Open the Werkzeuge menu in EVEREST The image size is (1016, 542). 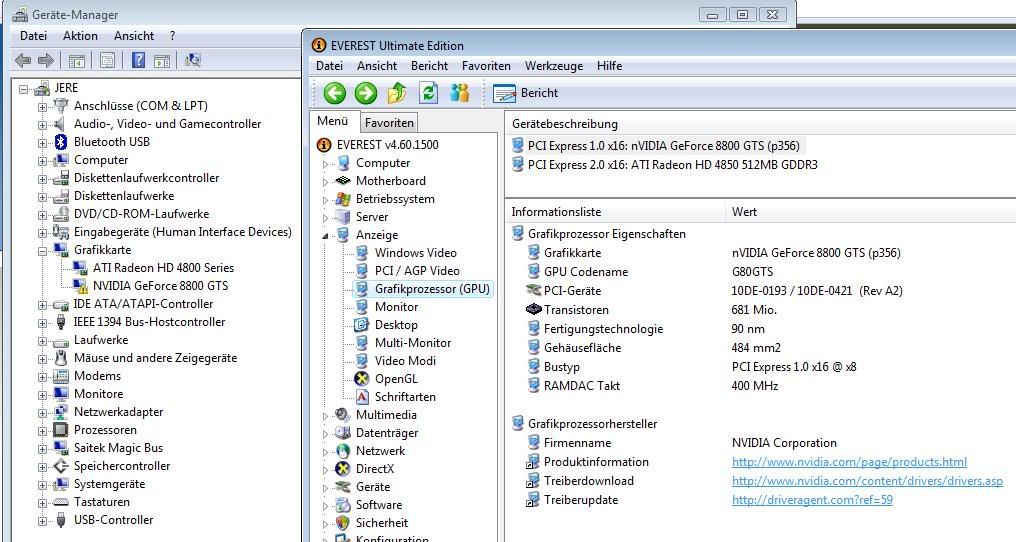553,66
